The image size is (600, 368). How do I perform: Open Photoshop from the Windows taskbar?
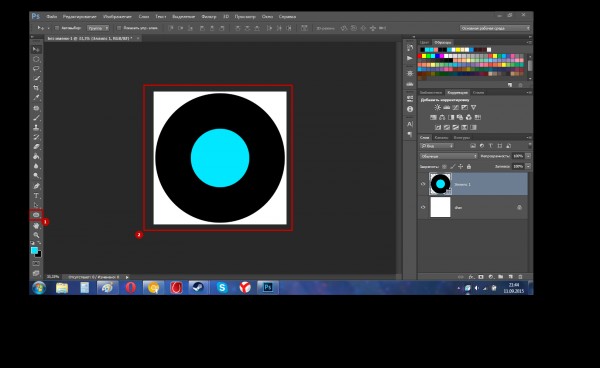coord(268,287)
